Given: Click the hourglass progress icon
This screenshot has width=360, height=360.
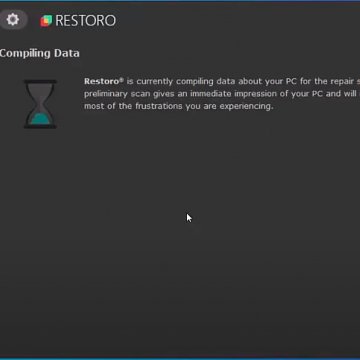Looking at the screenshot, I should (40, 104).
